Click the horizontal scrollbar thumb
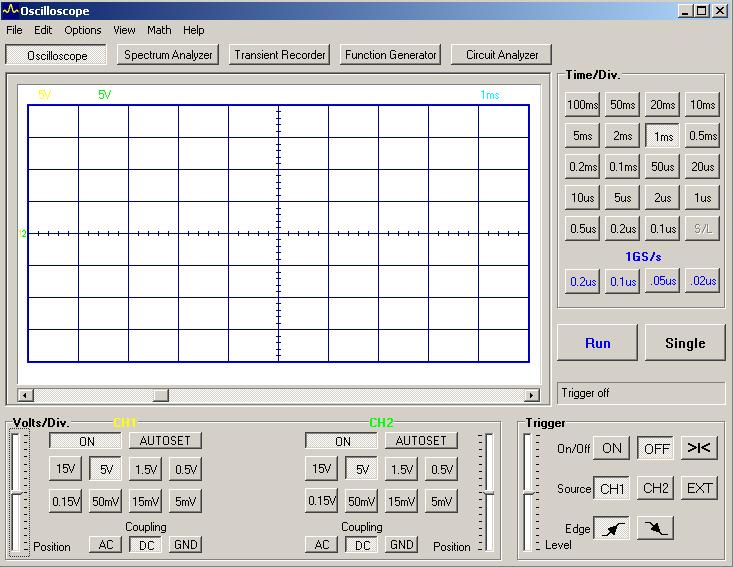 [x=160, y=395]
